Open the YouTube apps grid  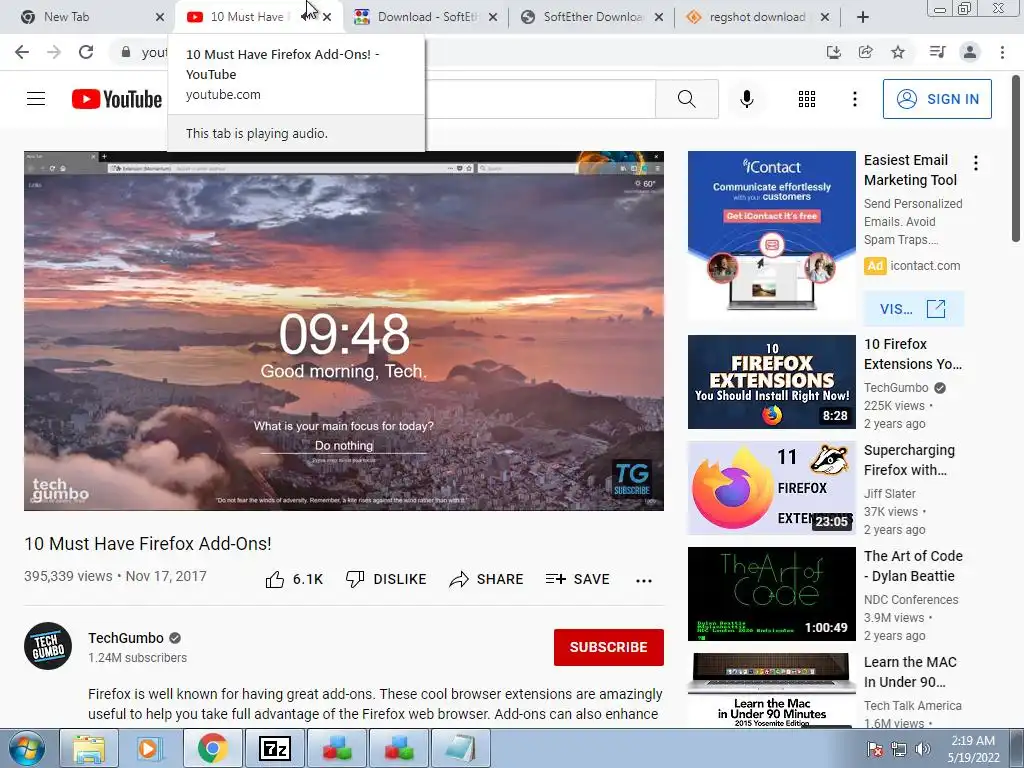[807, 99]
